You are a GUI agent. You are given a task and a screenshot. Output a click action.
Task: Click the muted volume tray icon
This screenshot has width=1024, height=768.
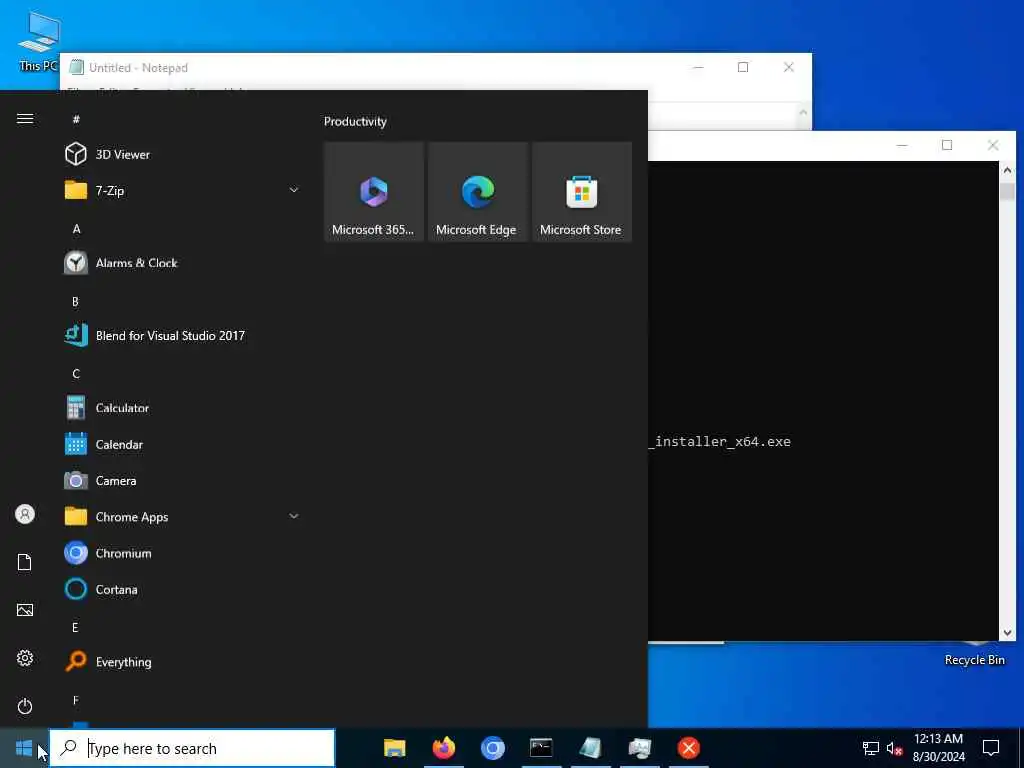point(894,748)
